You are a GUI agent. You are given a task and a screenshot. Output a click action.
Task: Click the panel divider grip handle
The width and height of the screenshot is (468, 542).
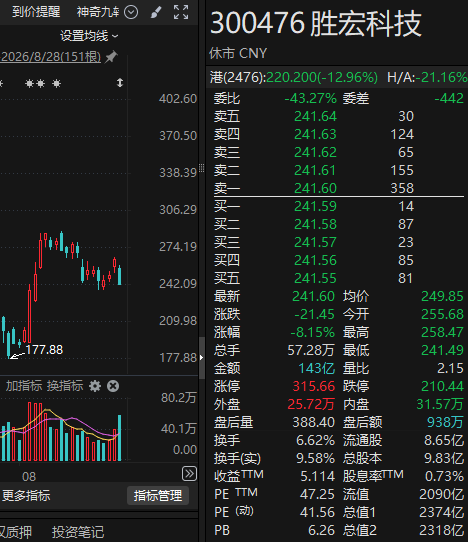click(202, 168)
